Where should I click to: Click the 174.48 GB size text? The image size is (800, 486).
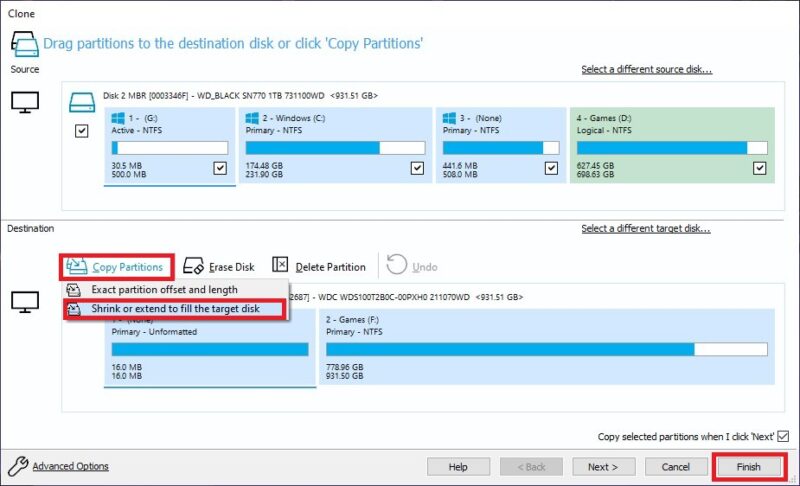[x=264, y=166]
